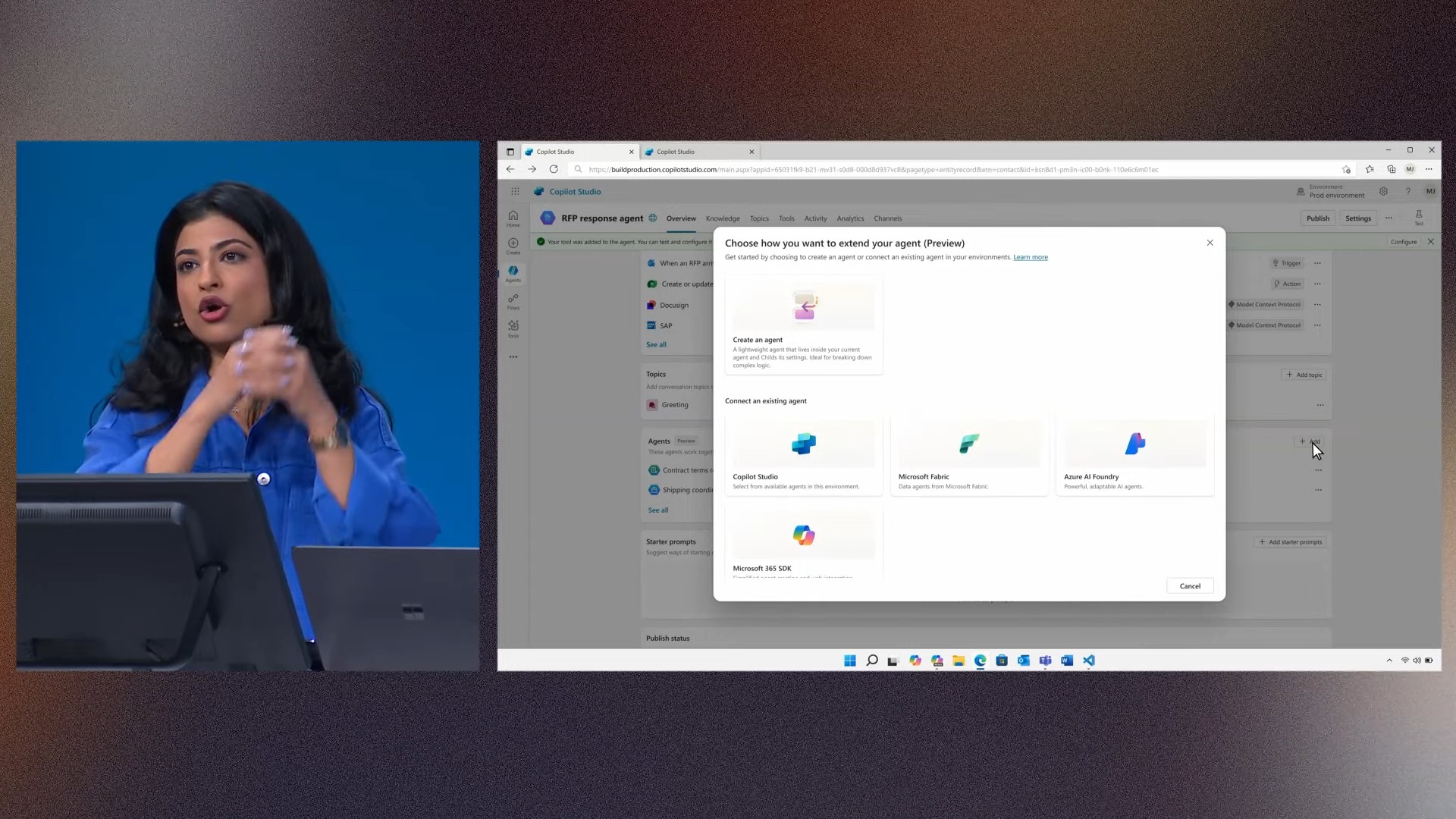Expand the sidebar more options ellipsis
This screenshot has height=819, width=1456.
pos(513,356)
